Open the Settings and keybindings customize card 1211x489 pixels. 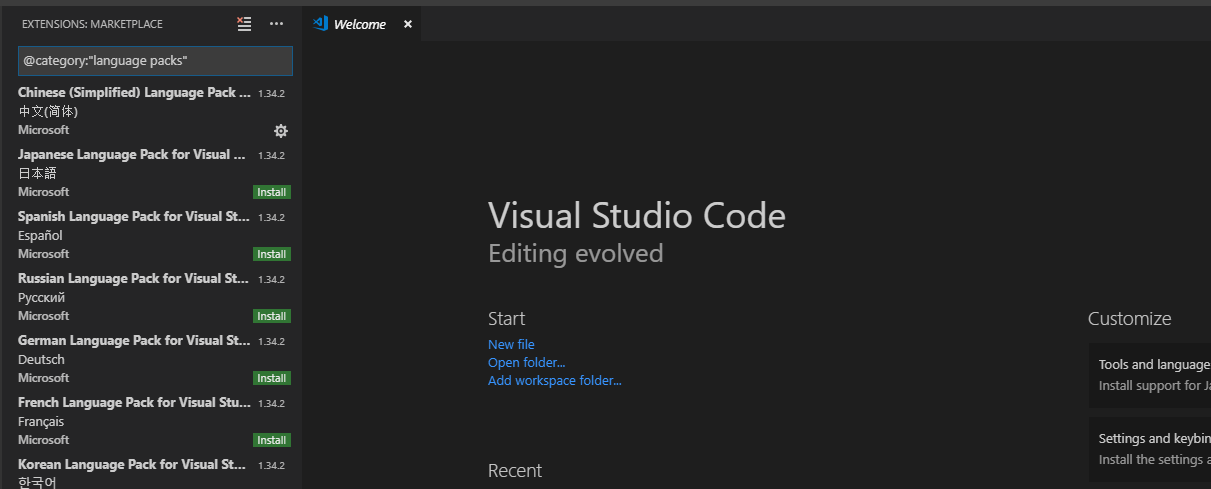click(x=1150, y=449)
